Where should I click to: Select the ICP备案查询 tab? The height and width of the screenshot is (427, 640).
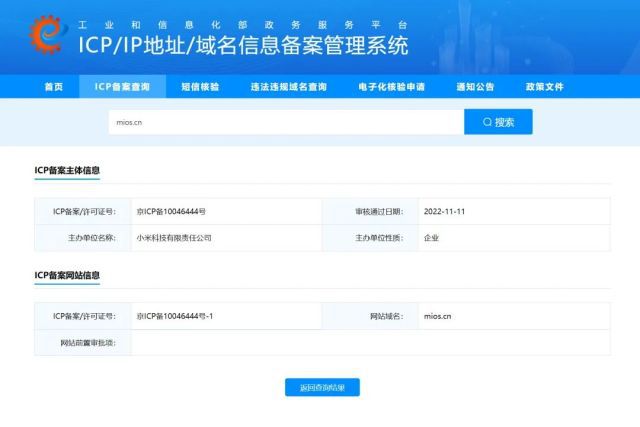(x=122, y=87)
